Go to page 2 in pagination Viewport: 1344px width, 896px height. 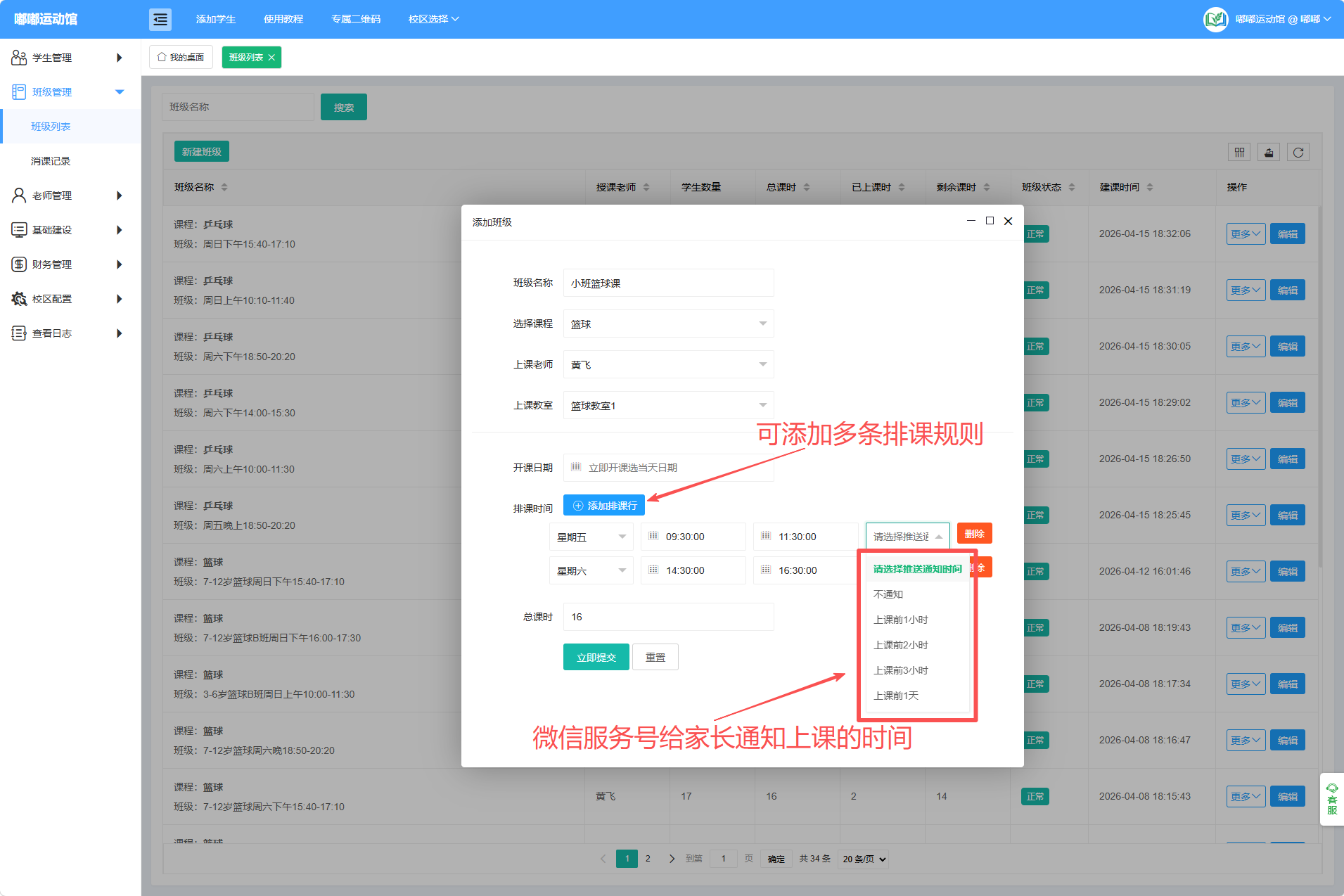pos(648,859)
